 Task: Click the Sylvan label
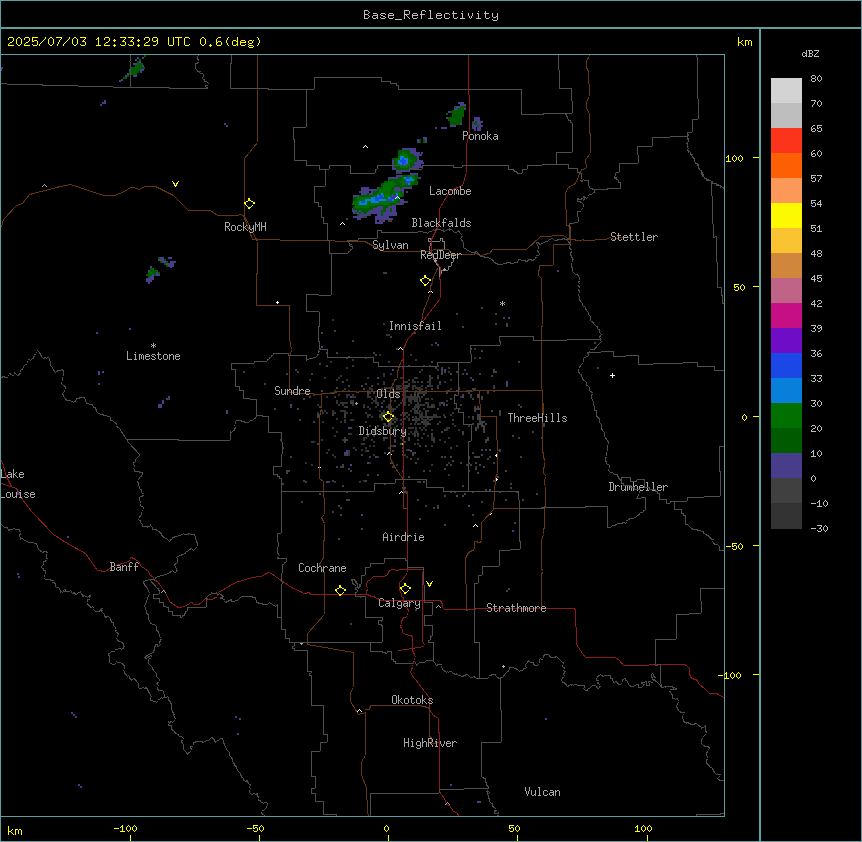coord(390,245)
